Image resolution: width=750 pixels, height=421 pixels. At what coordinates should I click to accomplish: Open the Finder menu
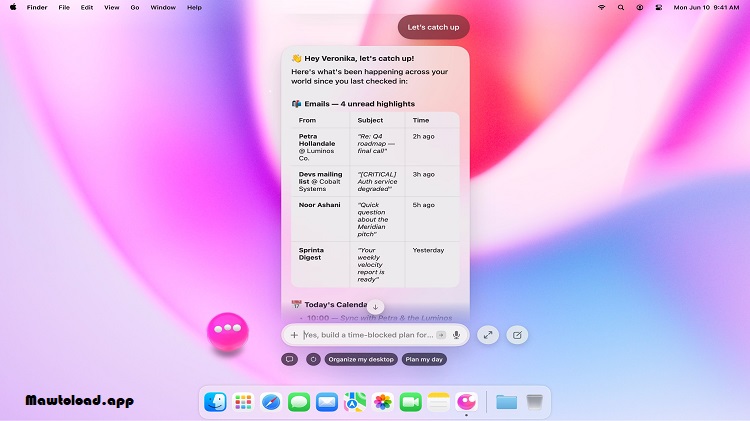(x=37, y=8)
